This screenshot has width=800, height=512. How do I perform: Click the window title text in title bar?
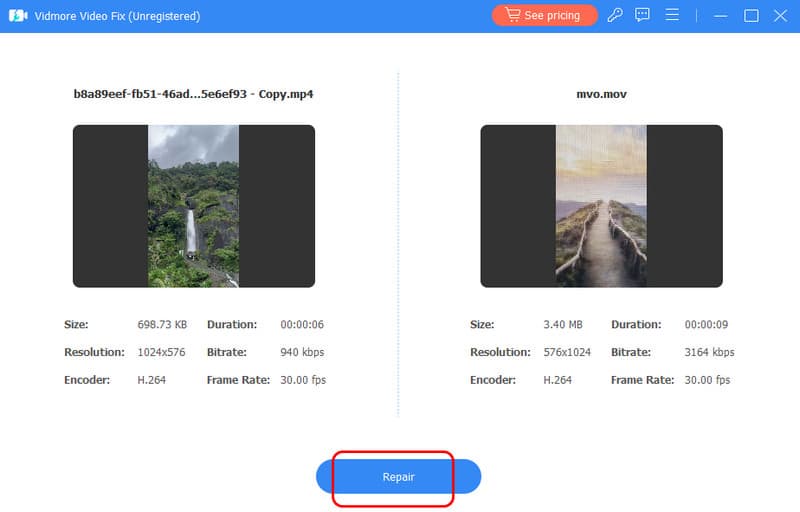click(118, 16)
